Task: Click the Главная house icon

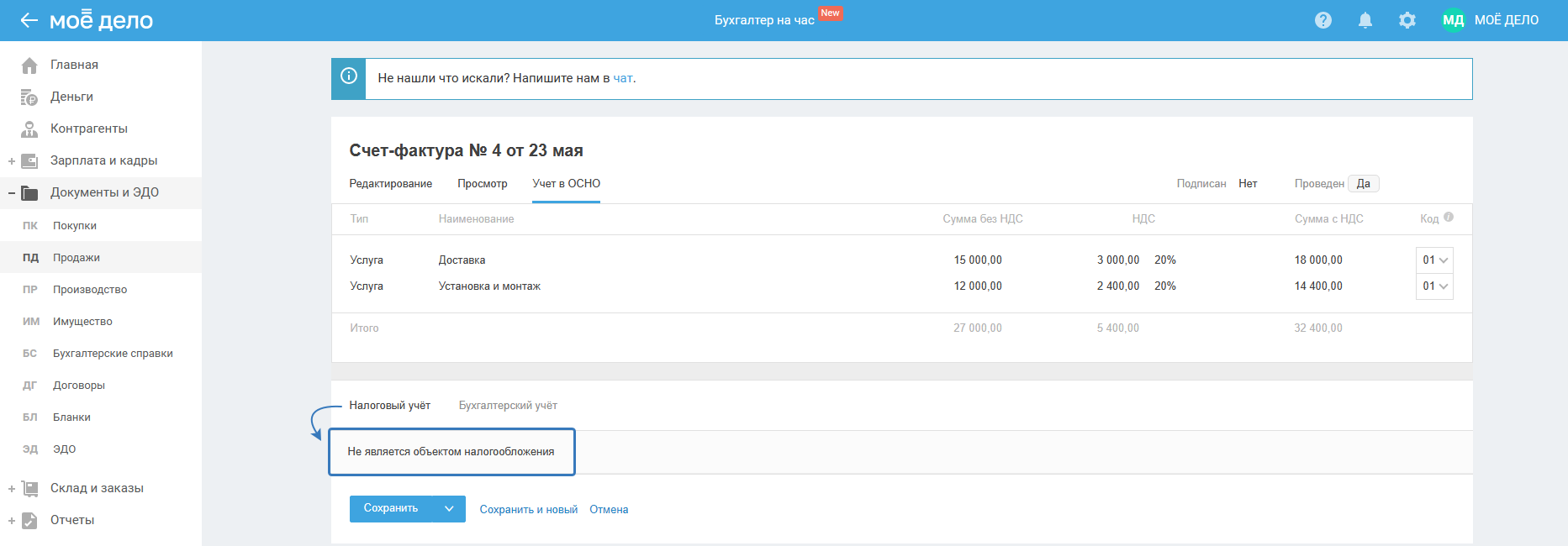Action: (x=29, y=65)
